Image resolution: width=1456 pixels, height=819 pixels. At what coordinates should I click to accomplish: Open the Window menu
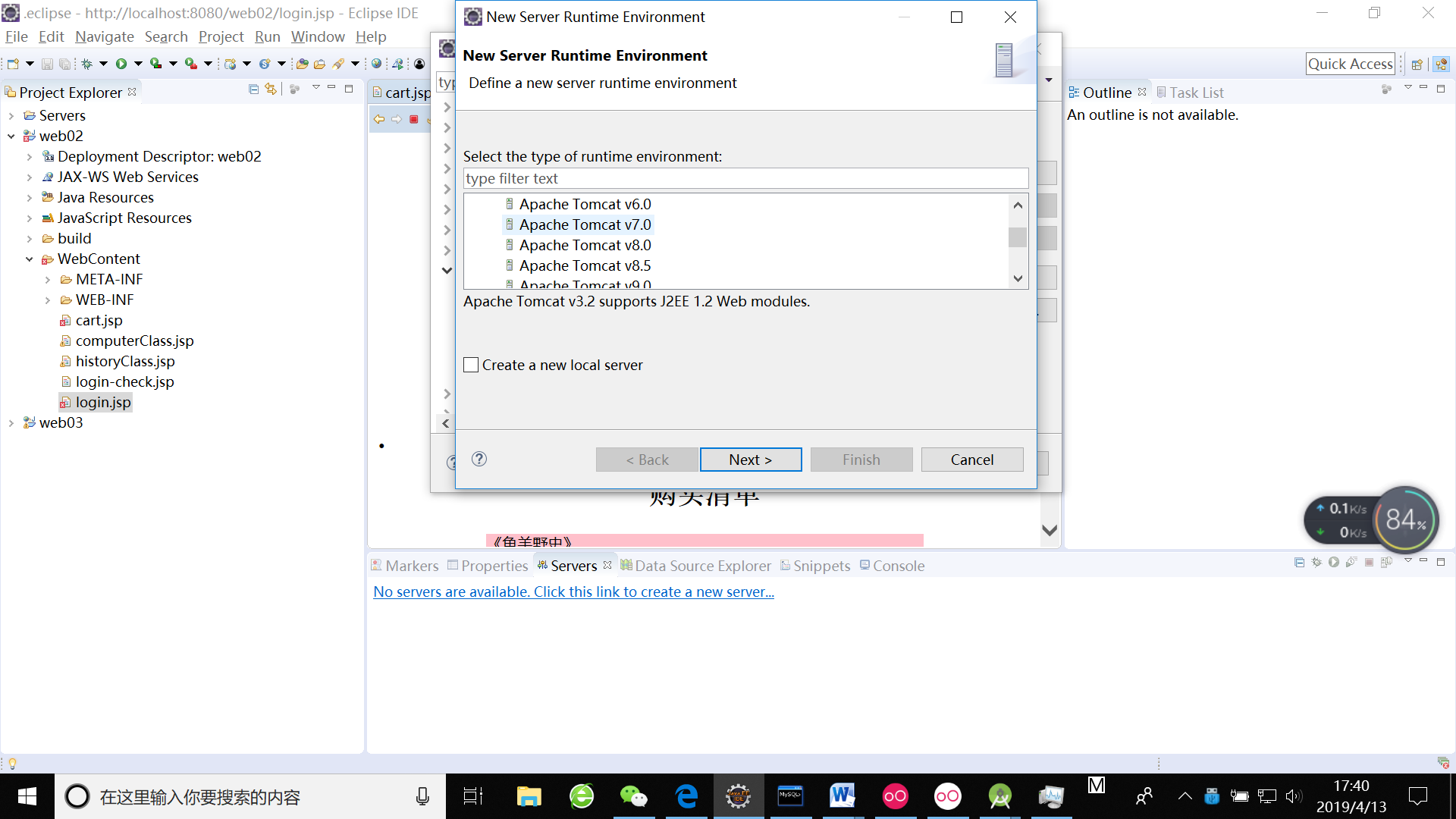point(317,36)
